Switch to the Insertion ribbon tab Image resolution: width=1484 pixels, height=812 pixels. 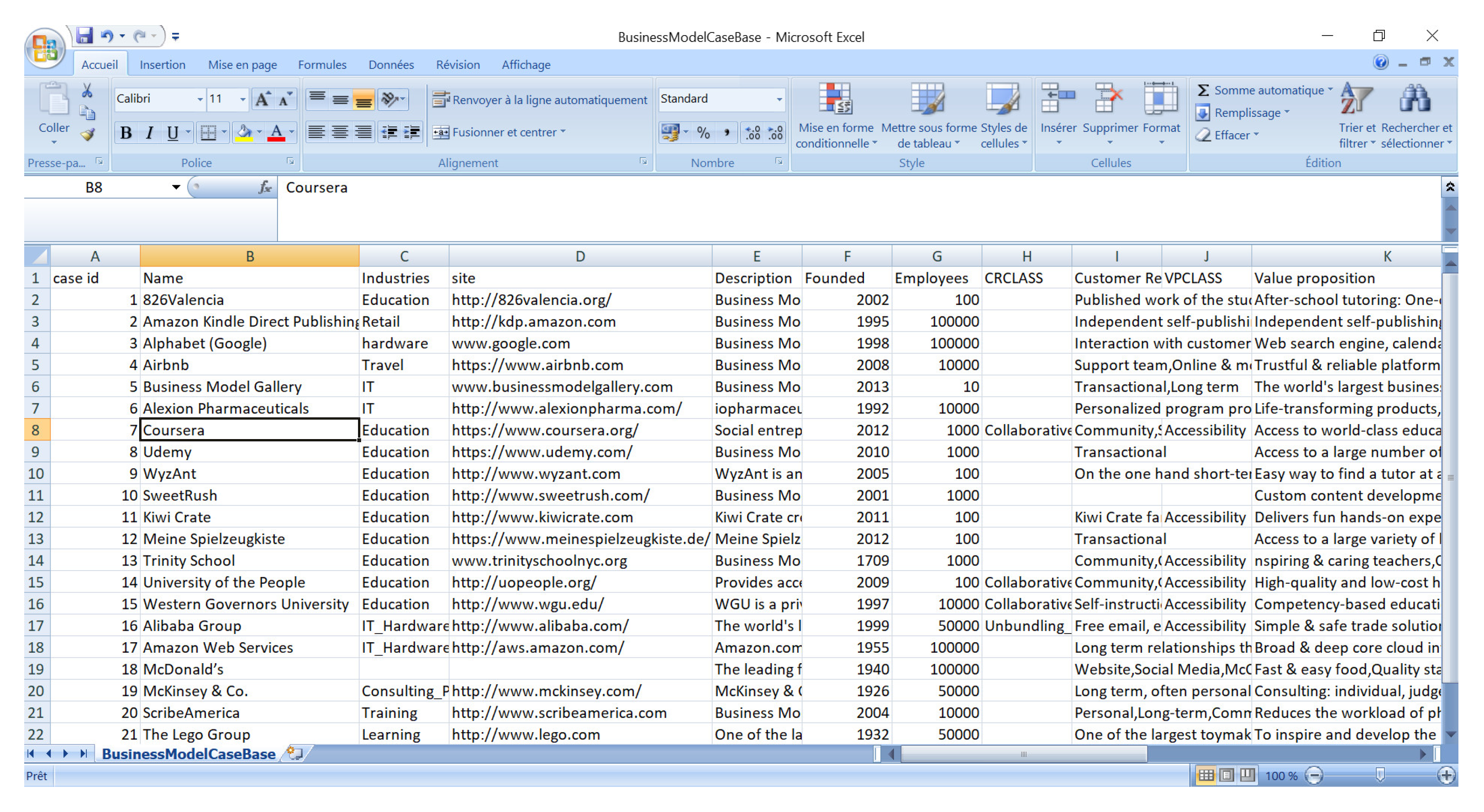(163, 64)
